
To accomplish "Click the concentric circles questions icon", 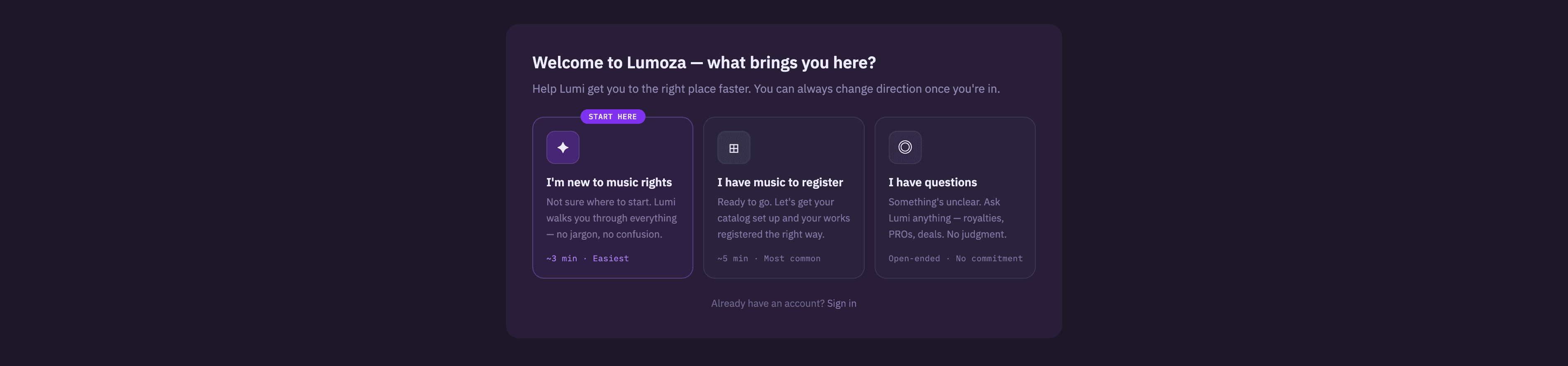I will [x=904, y=147].
